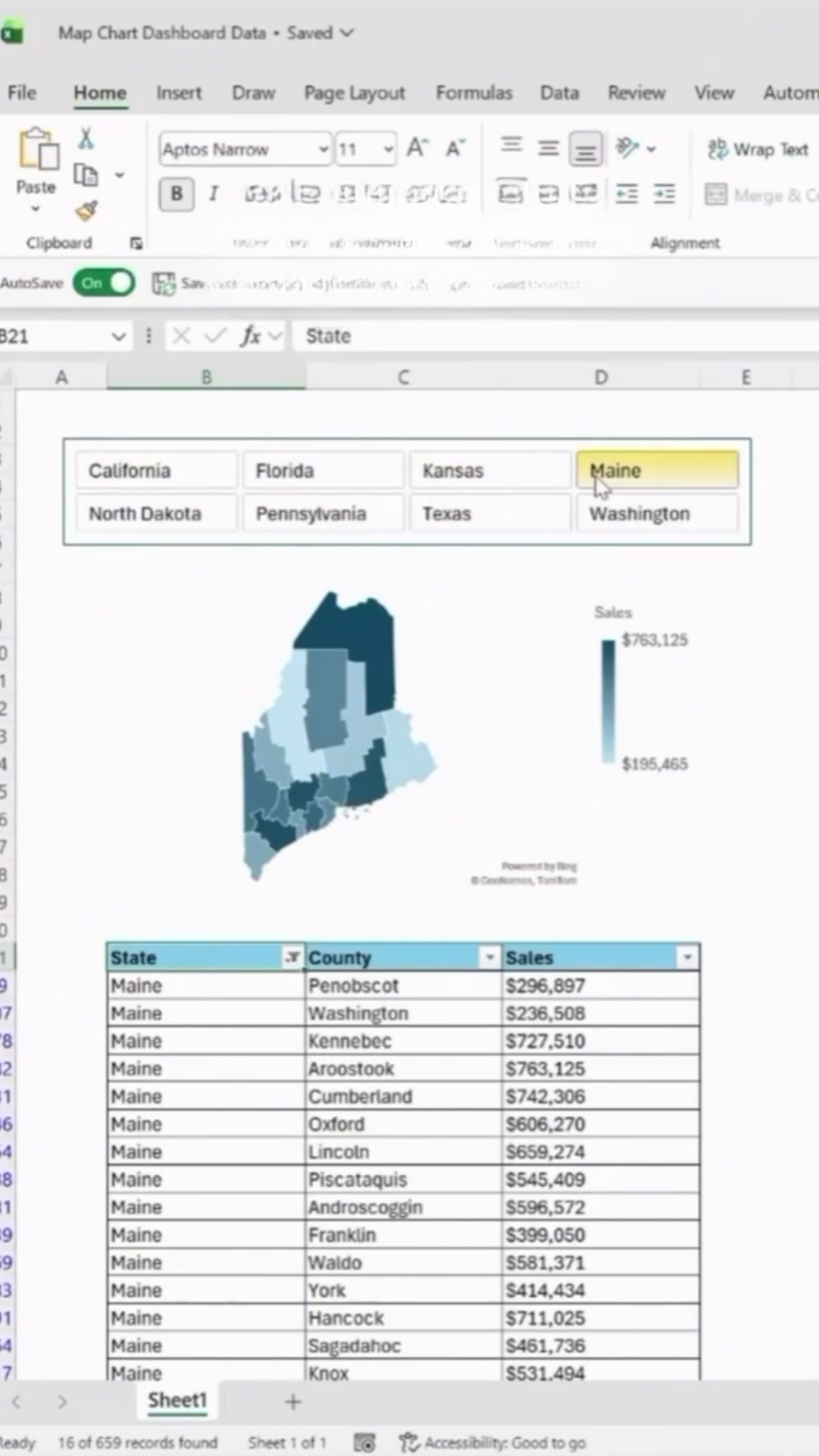Image resolution: width=819 pixels, height=1456 pixels.
Task: Toggle Bold formatting
Action: (176, 194)
